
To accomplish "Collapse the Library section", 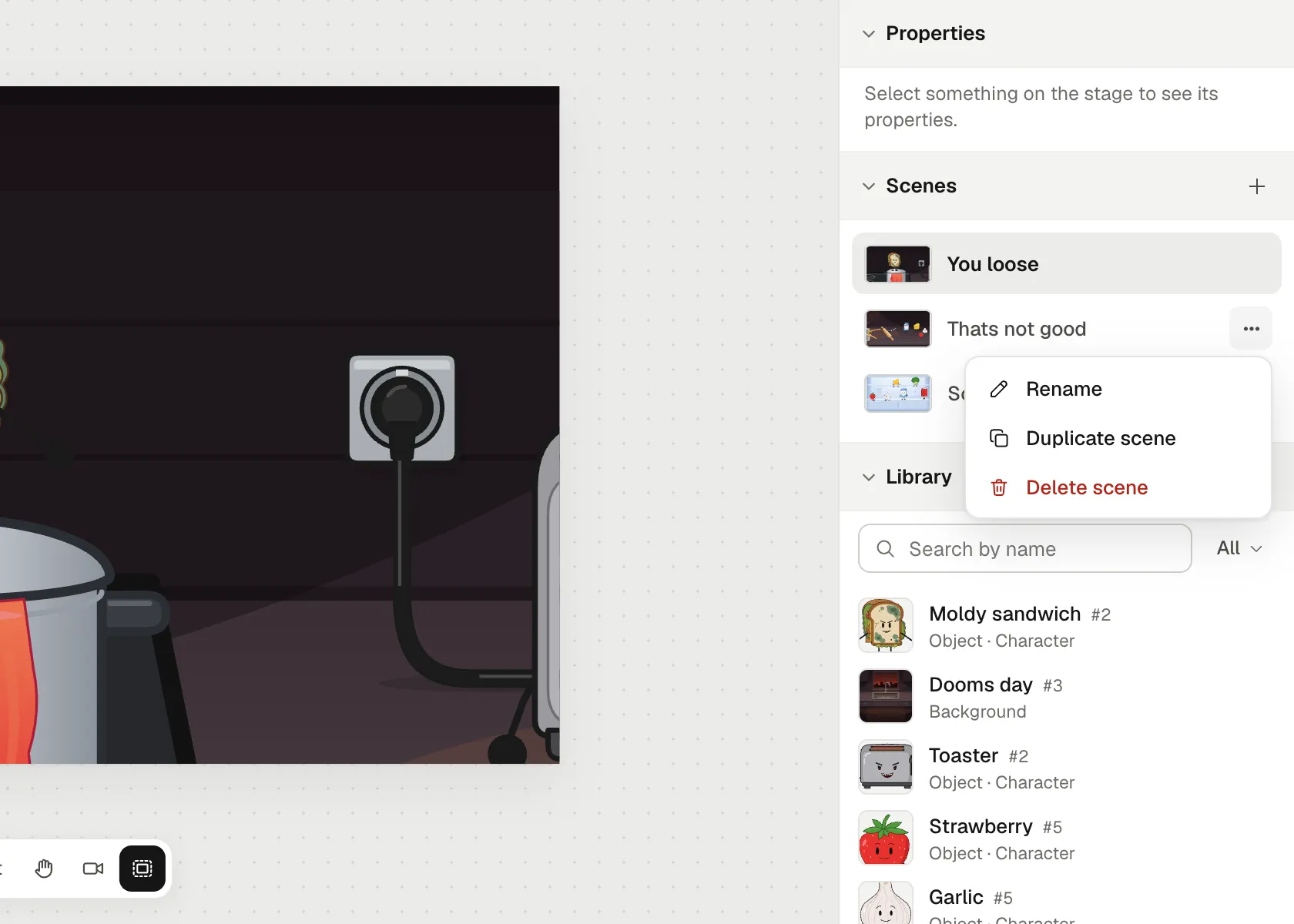I will [869, 477].
